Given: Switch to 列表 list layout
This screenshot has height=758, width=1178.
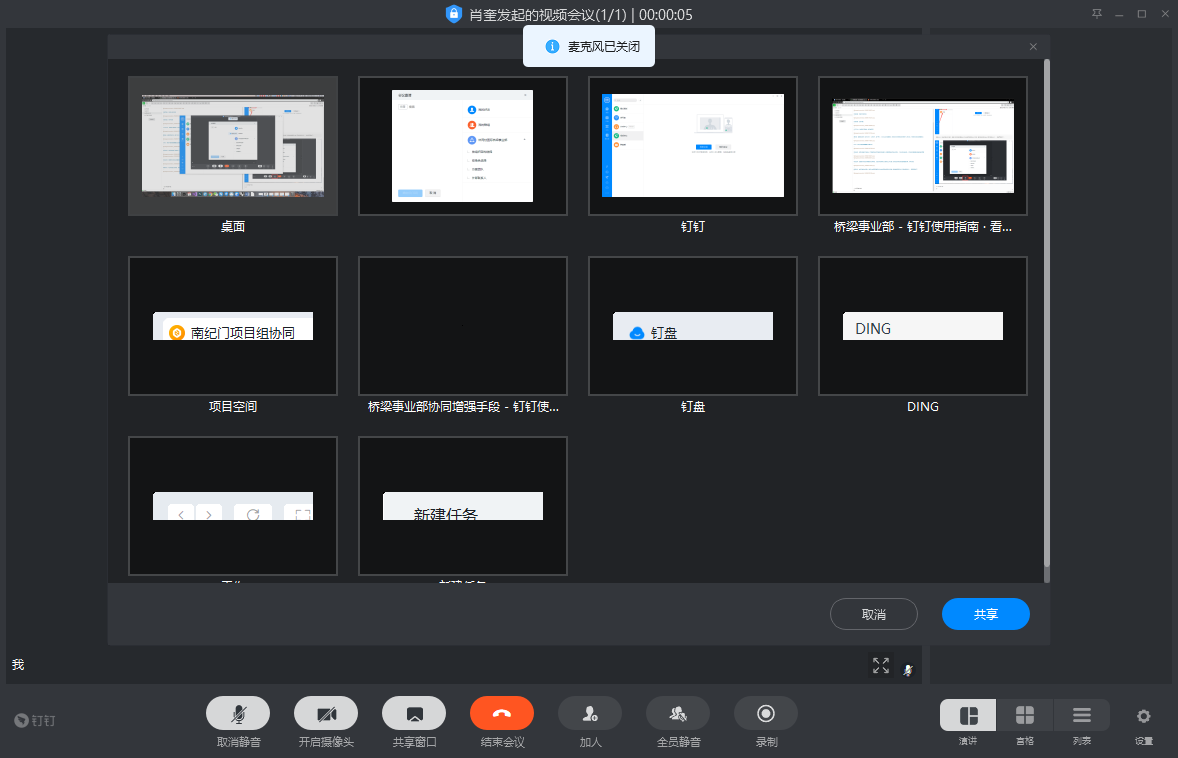Looking at the screenshot, I should [x=1082, y=715].
